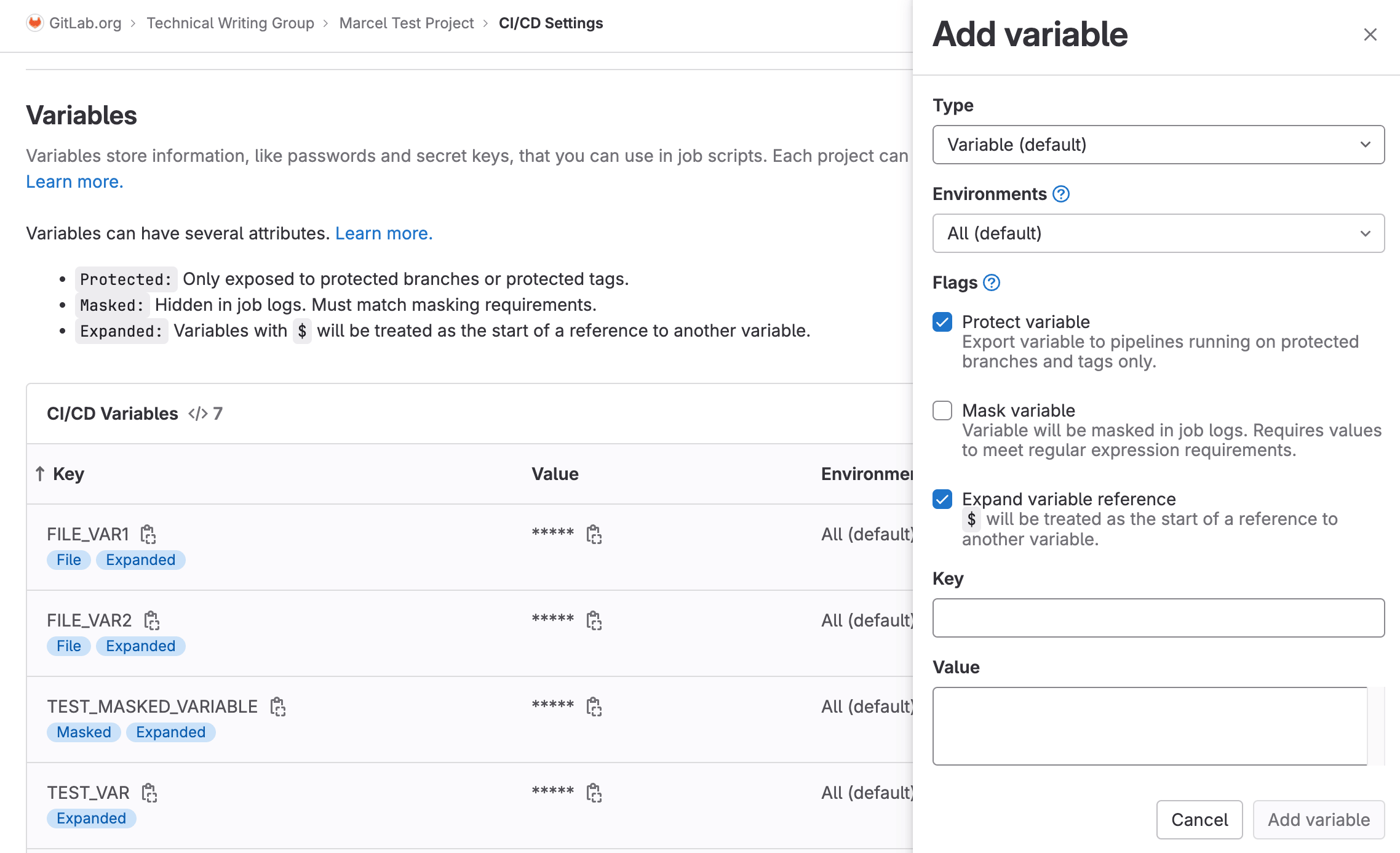Disable Expand variable reference
1400x853 pixels.
pos(942,499)
